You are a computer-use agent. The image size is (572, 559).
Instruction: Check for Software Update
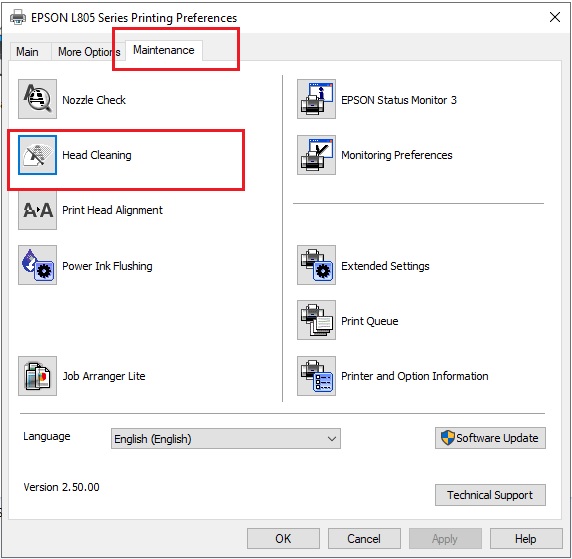[490, 438]
